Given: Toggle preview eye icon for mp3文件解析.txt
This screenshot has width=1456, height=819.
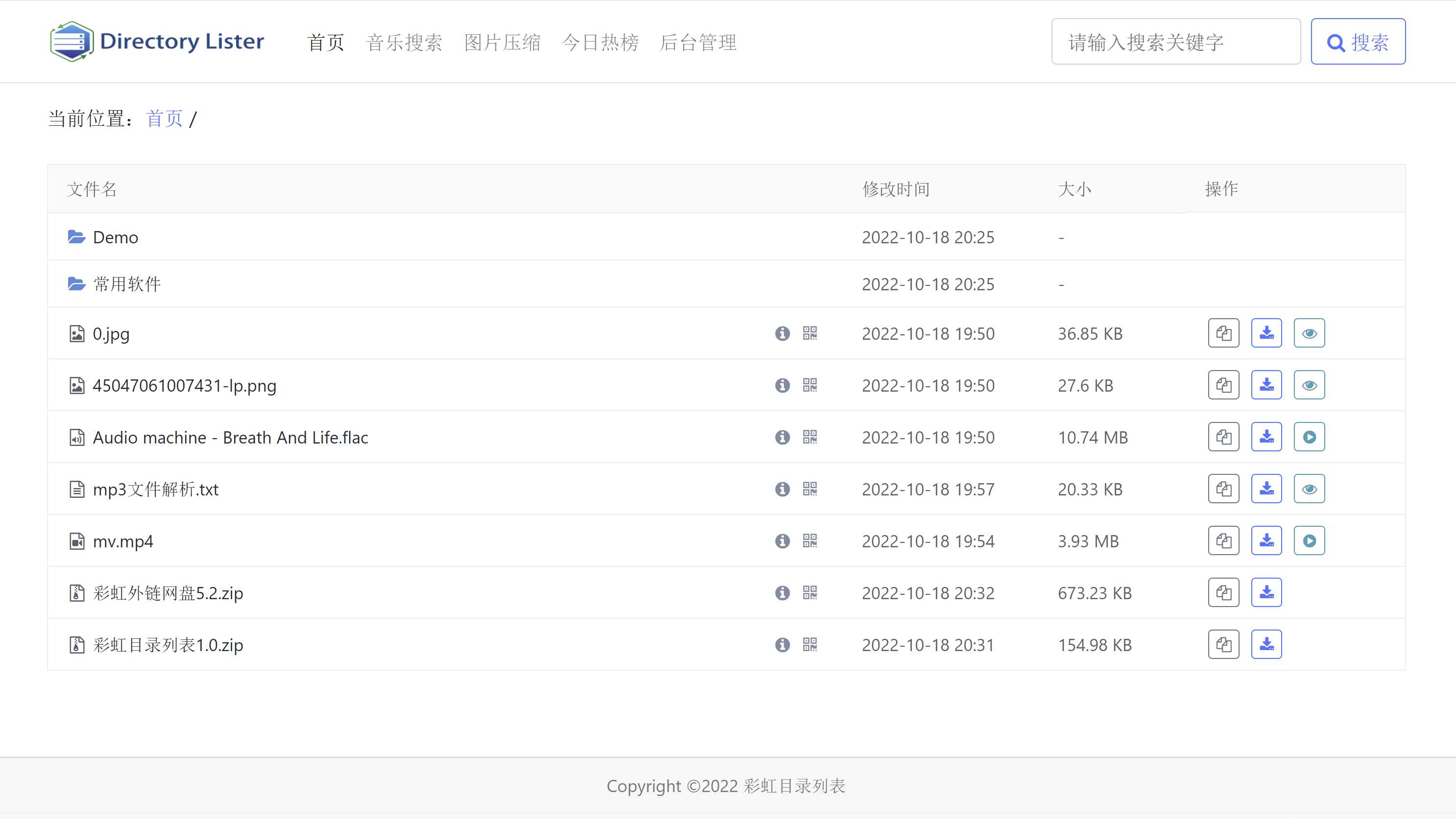Looking at the screenshot, I should (1310, 488).
